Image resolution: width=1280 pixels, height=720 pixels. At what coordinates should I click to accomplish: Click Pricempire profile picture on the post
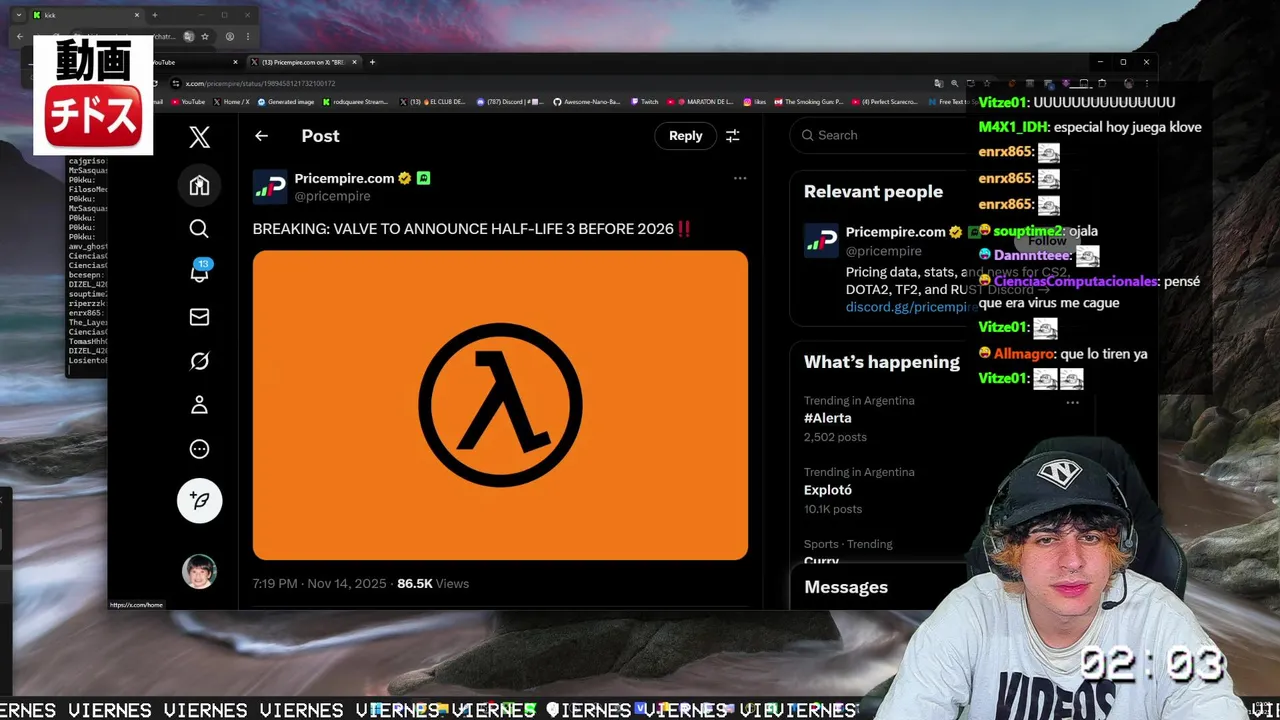point(270,187)
